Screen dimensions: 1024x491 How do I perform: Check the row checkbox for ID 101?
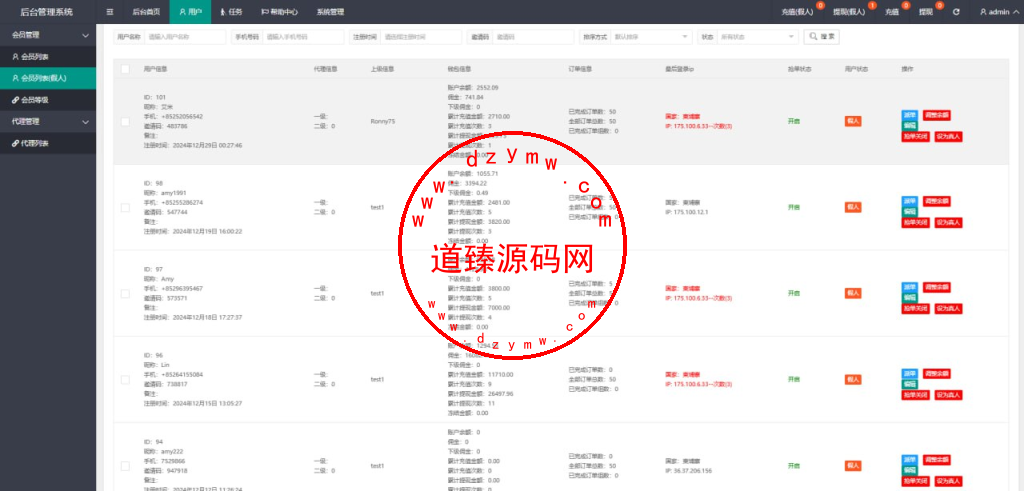(x=125, y=121)
